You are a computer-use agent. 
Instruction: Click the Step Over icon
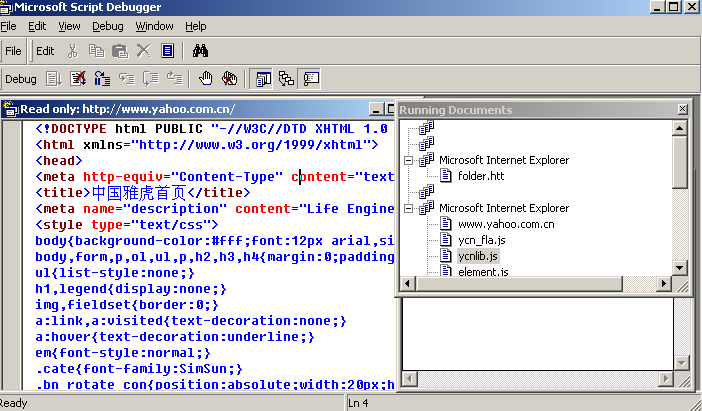(151, 79)
